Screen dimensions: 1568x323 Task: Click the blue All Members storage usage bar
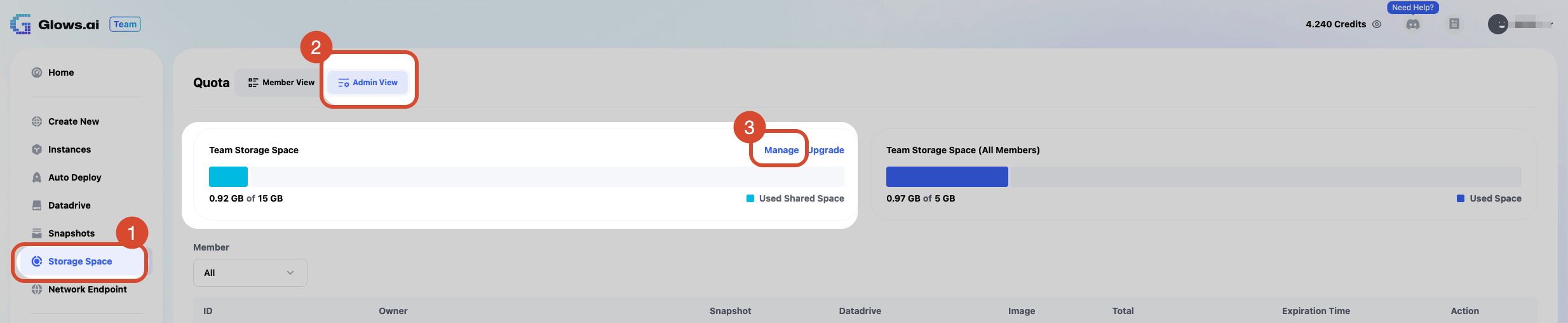click(947, 177)
